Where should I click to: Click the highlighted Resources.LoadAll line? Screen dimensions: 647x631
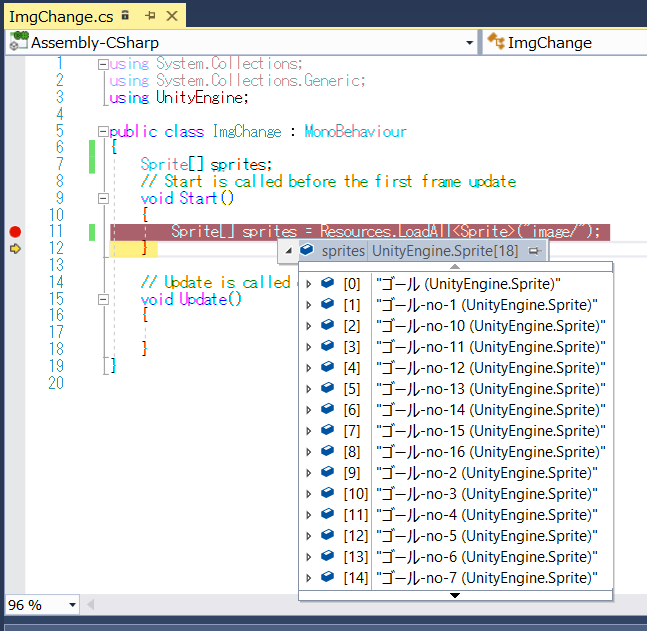[360, 232]
